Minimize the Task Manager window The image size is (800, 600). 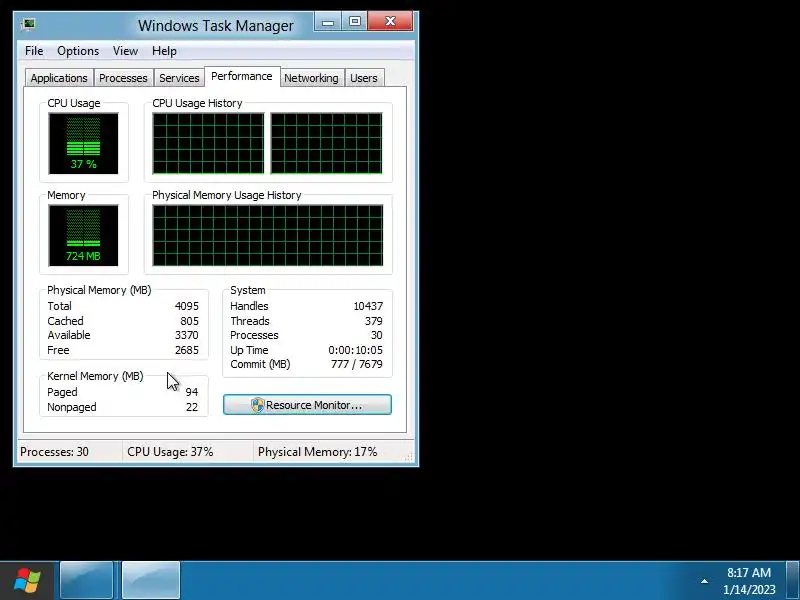point(328,22)
